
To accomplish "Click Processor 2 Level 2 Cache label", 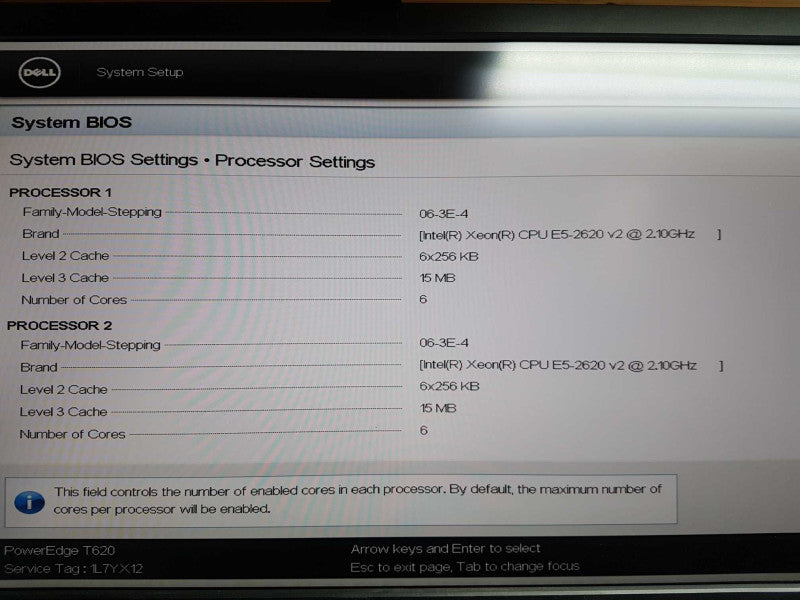I will click(64, 390).
